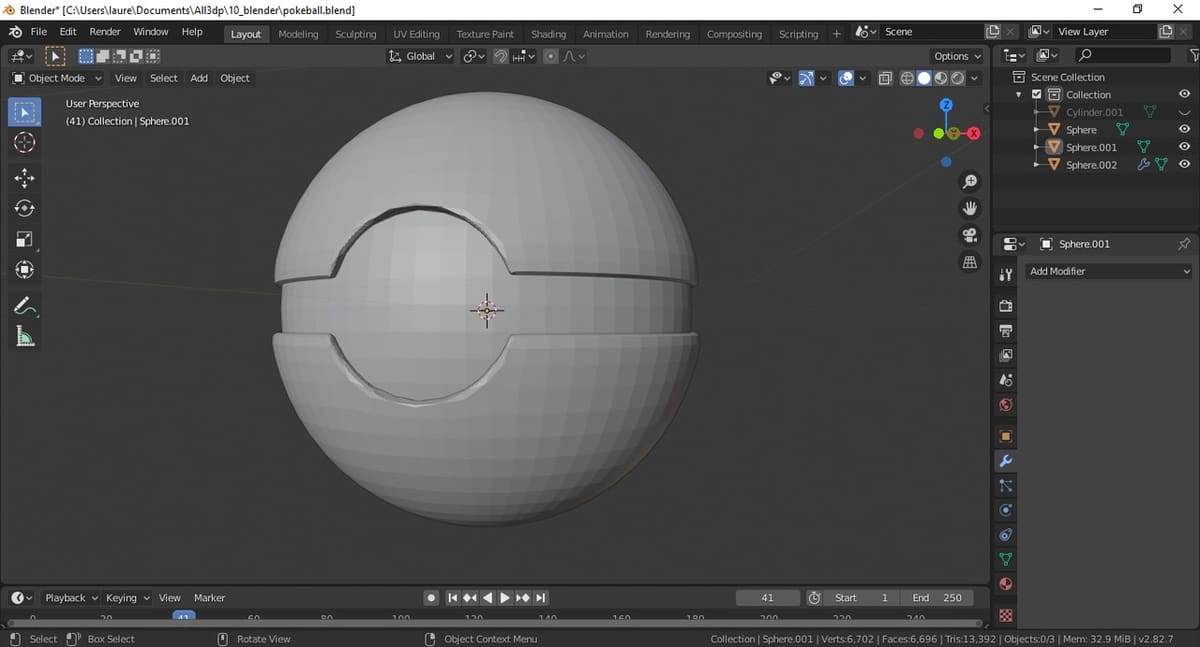Toggle proportional editing button

tap(550, 56)
